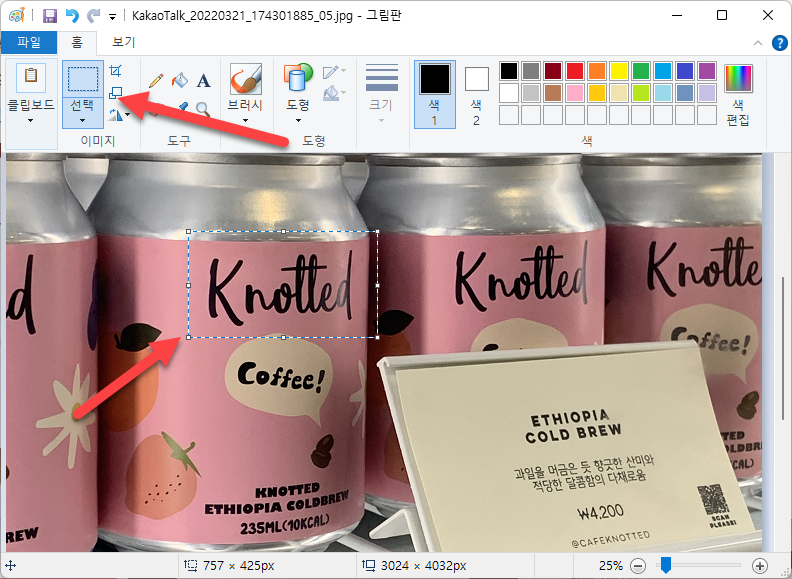Click the 25% zoom level text
The width and height of the screenshot is (792, 579).
click(611, 565)
